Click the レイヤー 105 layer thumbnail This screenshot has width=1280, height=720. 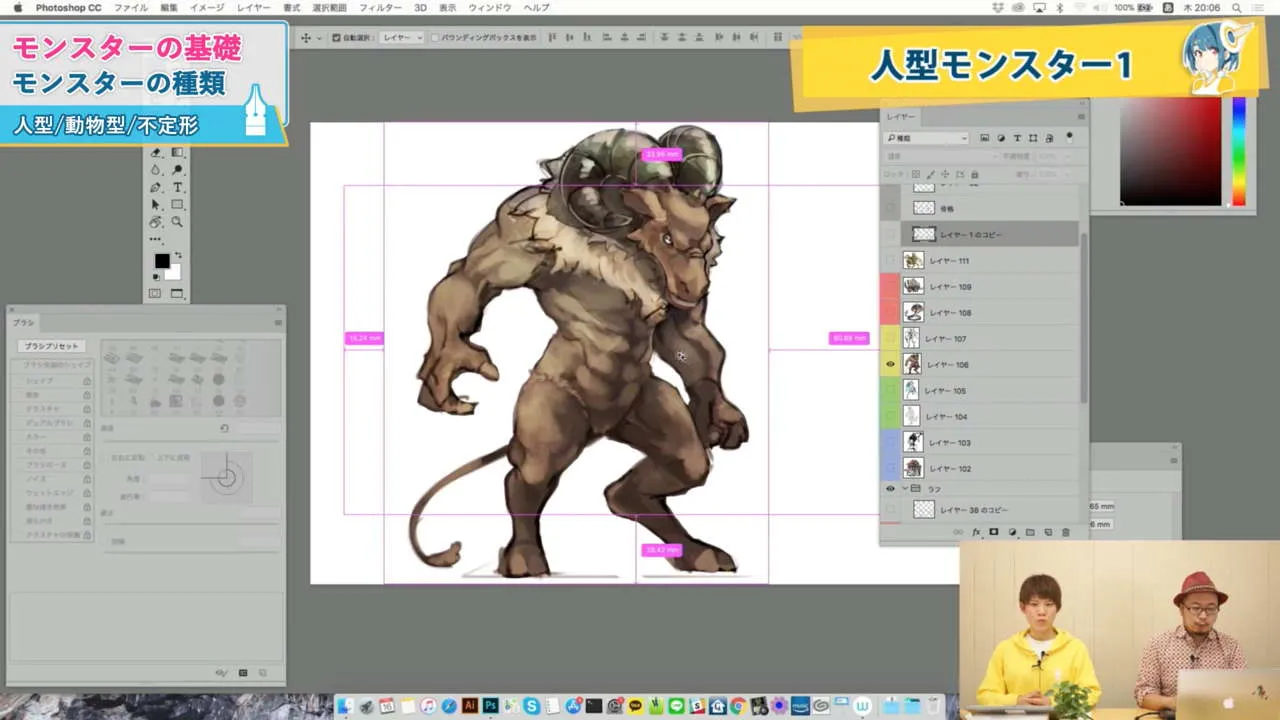coord(913,390)
